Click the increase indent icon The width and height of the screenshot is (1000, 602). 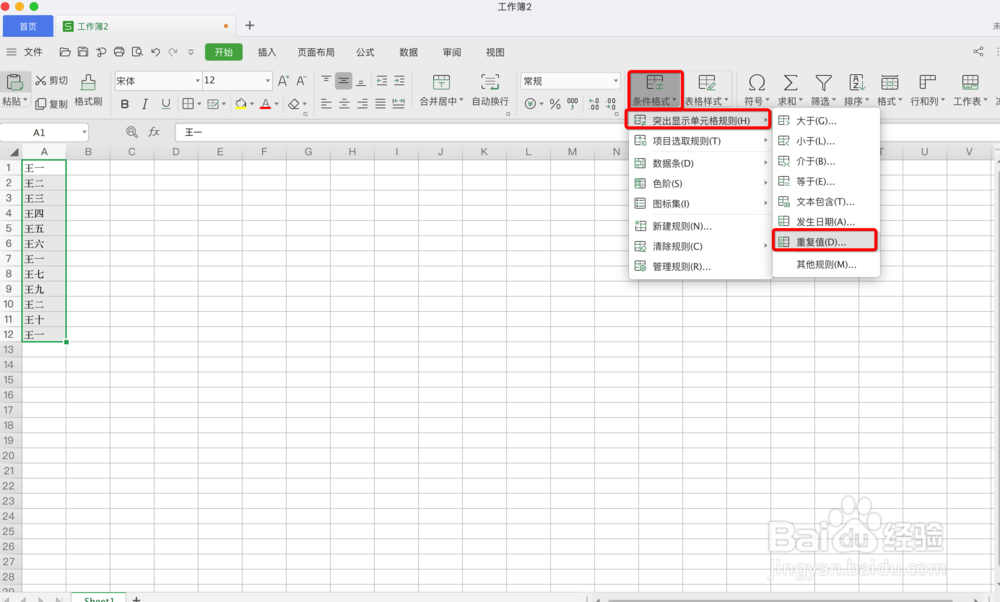pyautogui.click(x=399, y=80)
